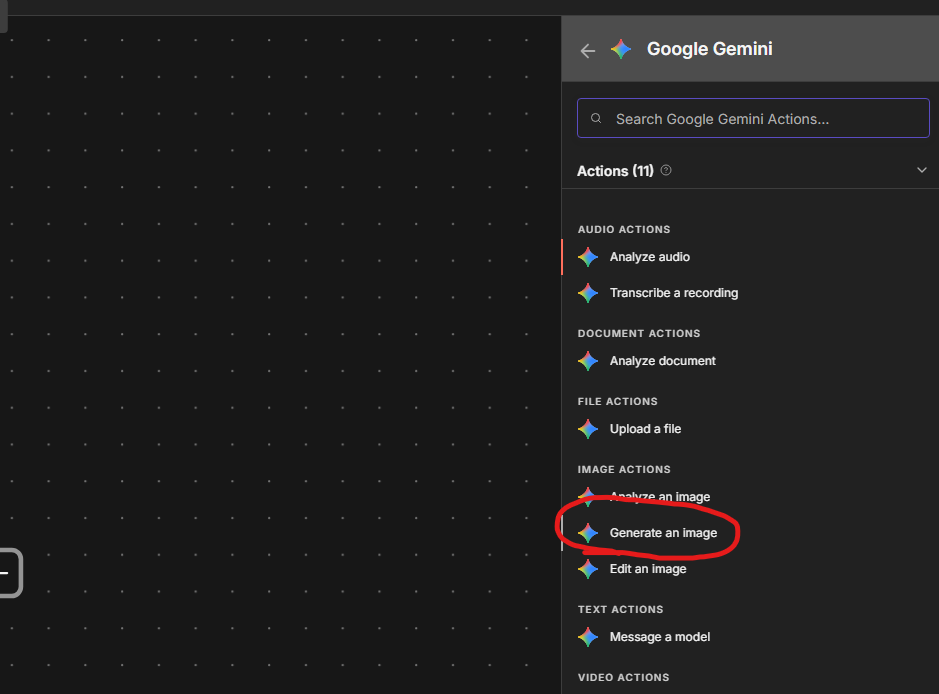Collapse the Actions section with chevron

tap(922, 171)
